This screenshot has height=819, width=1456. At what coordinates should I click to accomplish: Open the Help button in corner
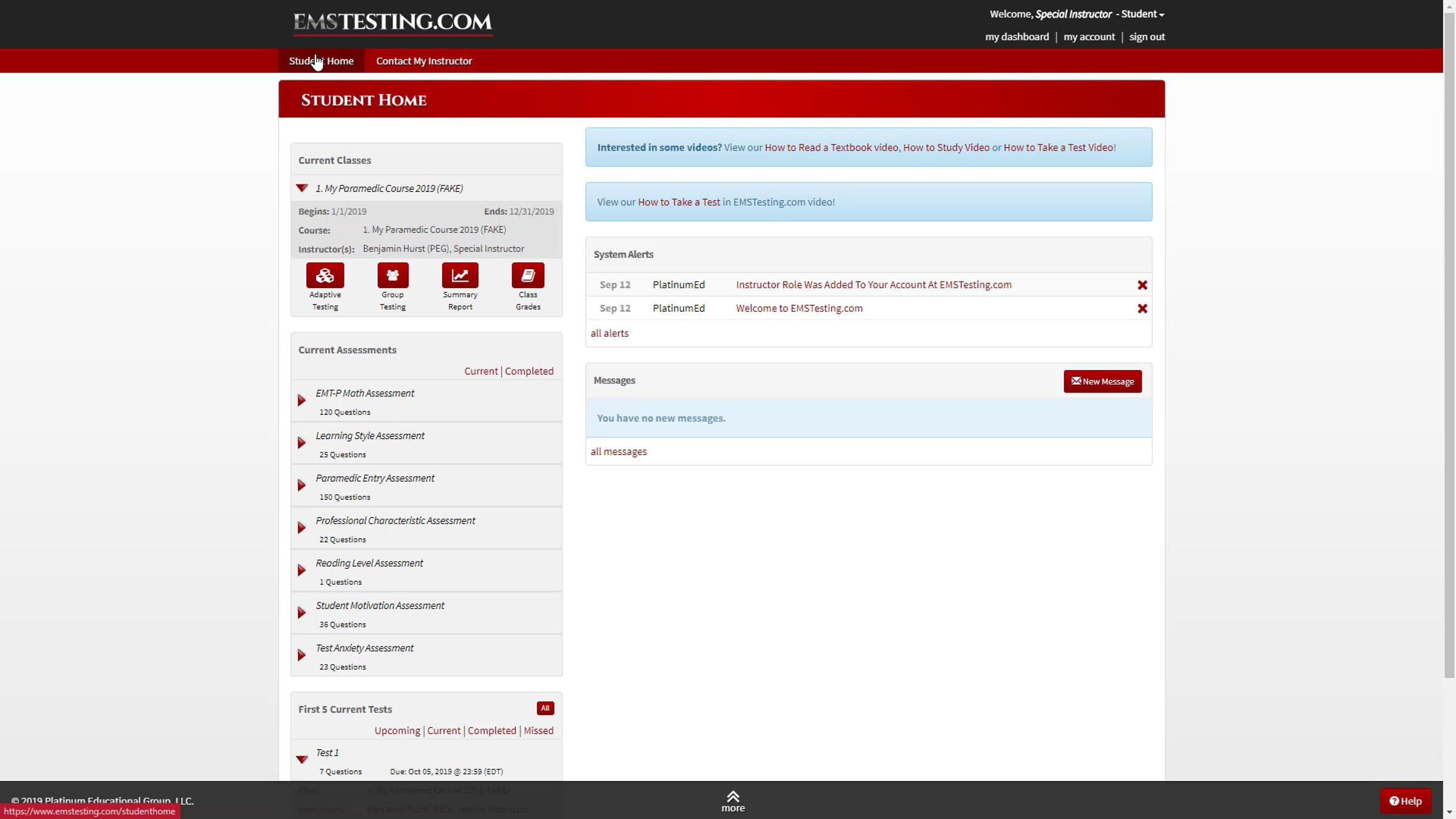[1405, 801]
